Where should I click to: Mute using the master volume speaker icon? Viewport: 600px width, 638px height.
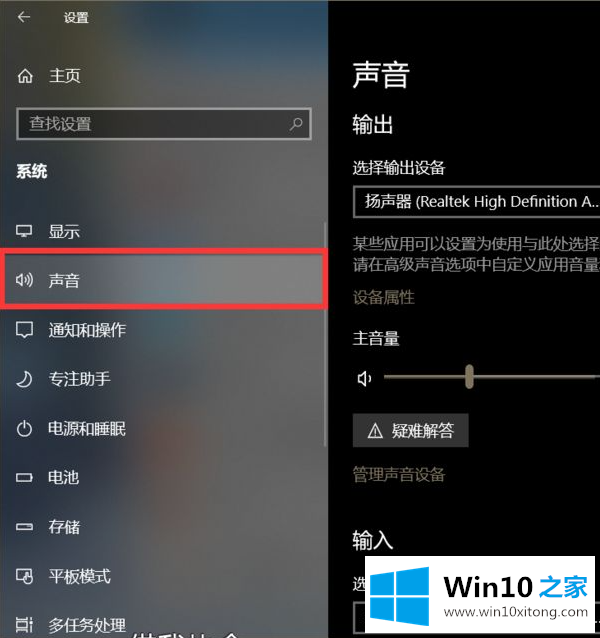(364, 379)
